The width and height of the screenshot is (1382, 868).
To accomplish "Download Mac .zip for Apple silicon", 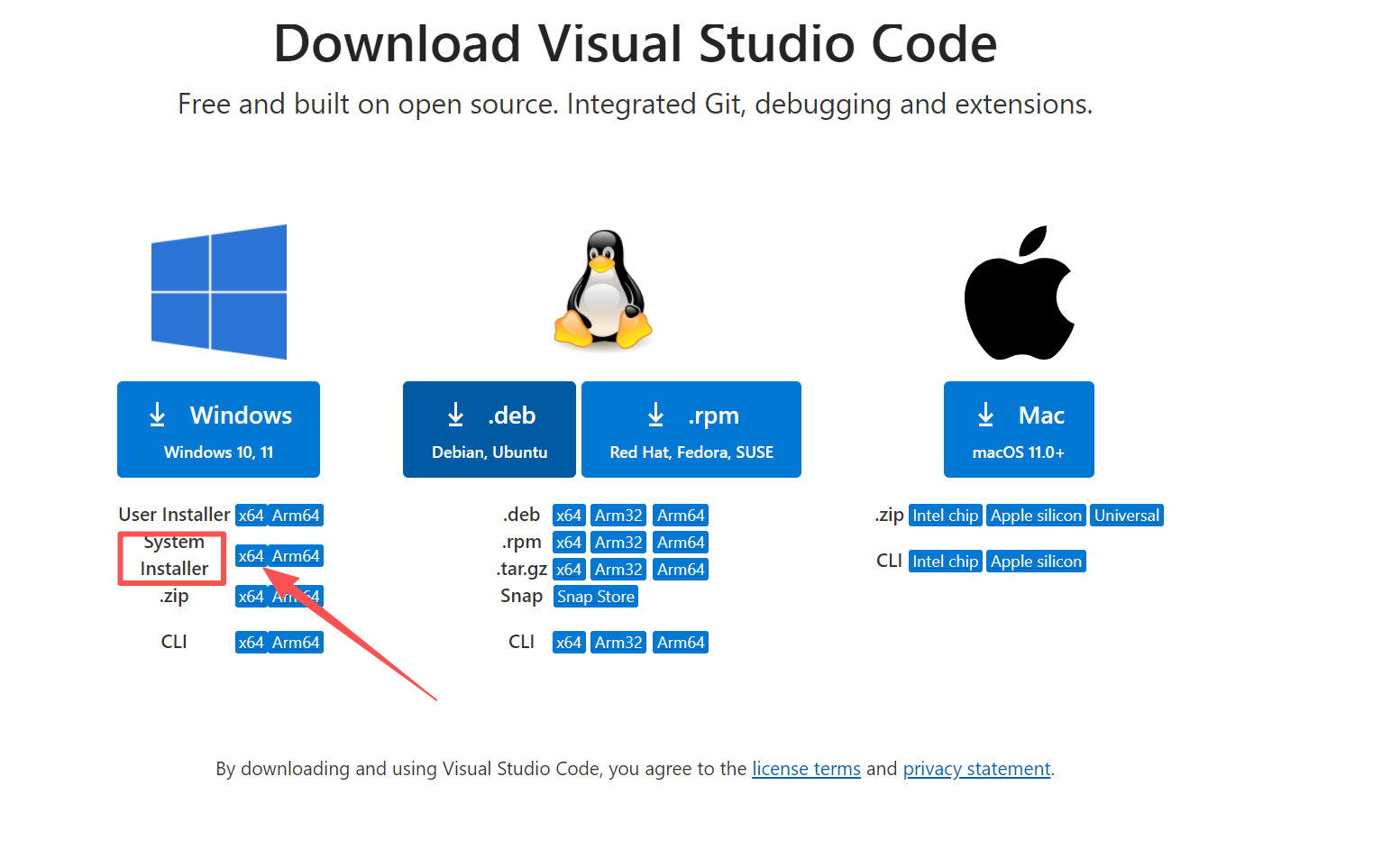I will (1036, 516).
